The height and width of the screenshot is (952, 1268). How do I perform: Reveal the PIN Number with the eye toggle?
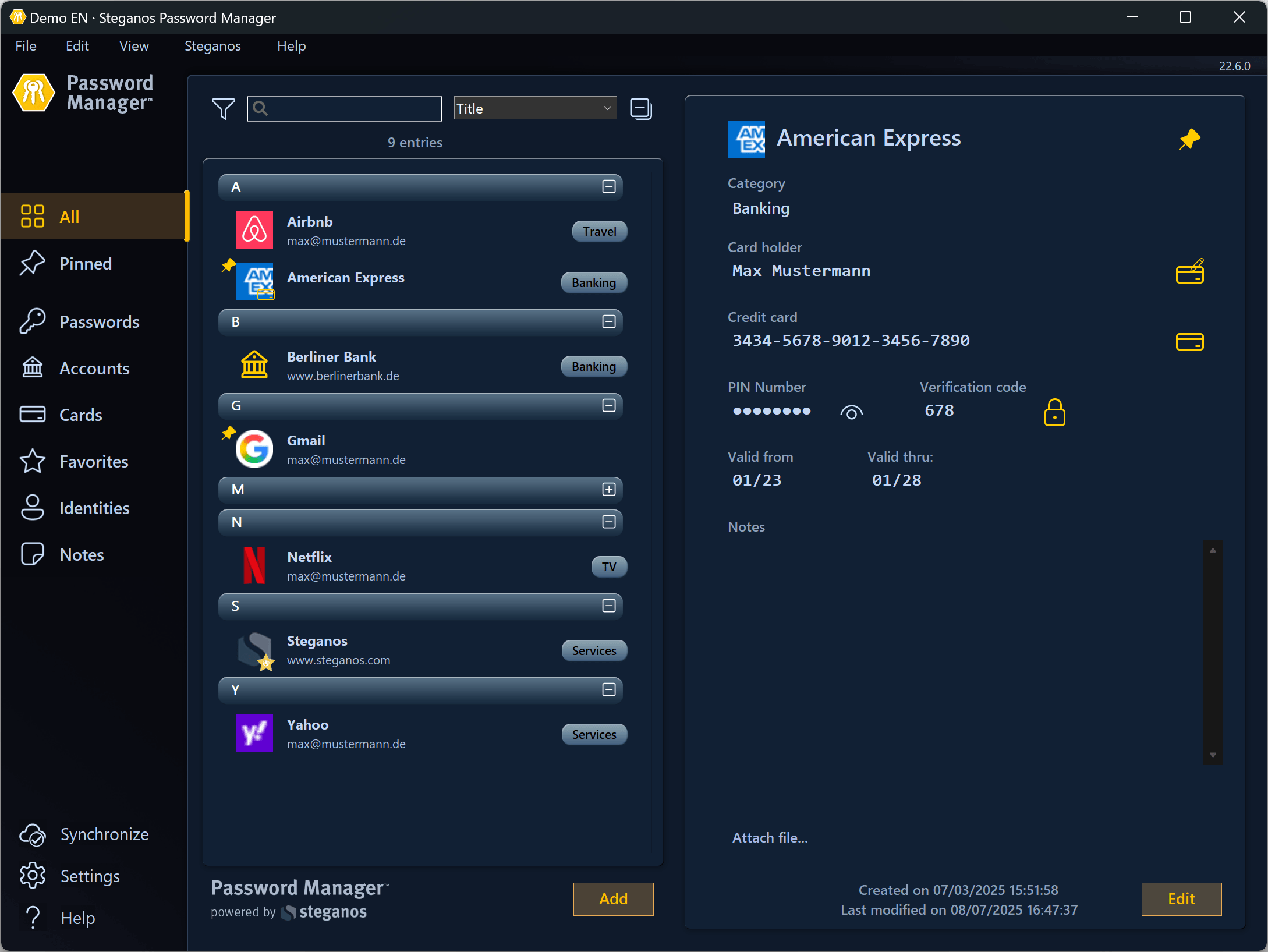pos(852,411)
